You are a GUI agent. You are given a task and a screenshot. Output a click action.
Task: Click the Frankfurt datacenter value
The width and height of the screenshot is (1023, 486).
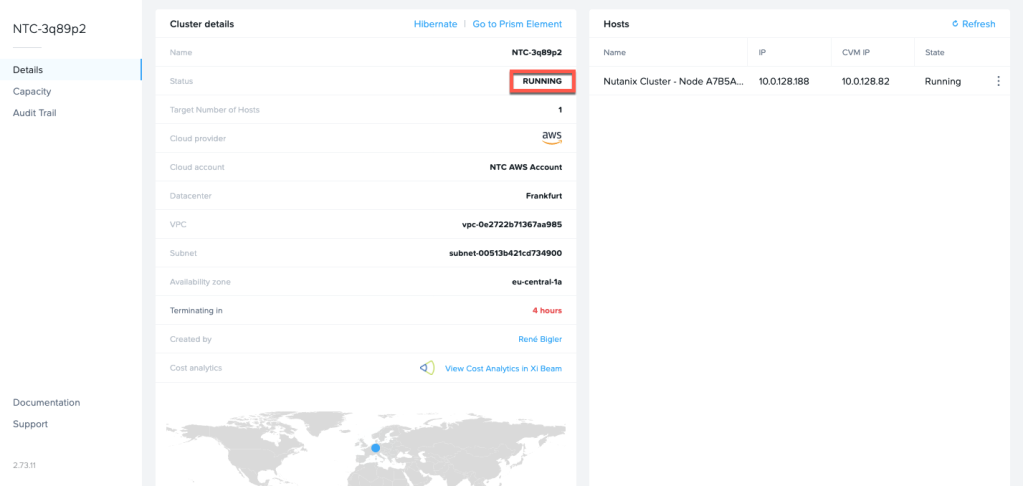(543, 196)
